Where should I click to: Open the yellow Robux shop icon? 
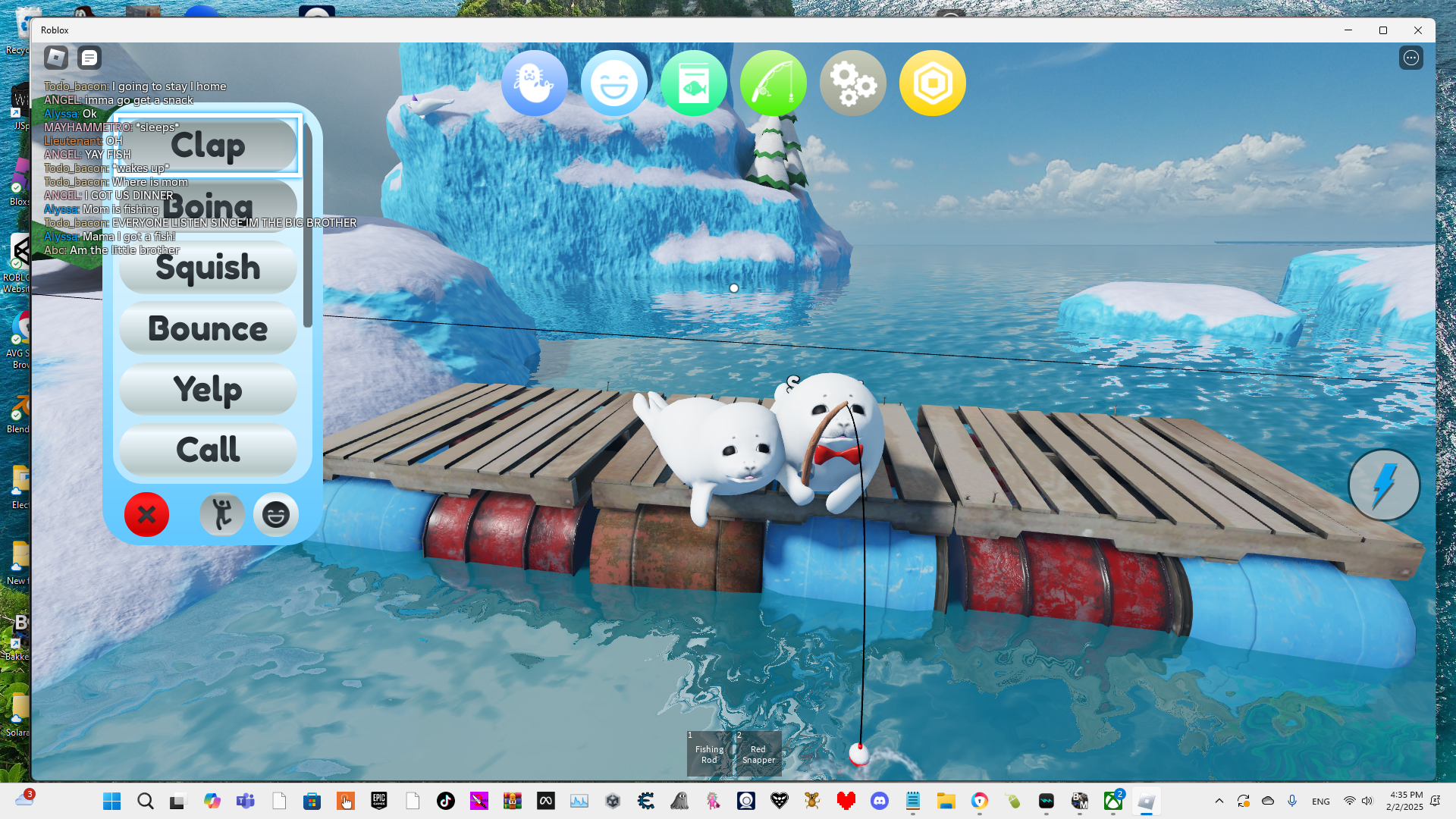932,83
